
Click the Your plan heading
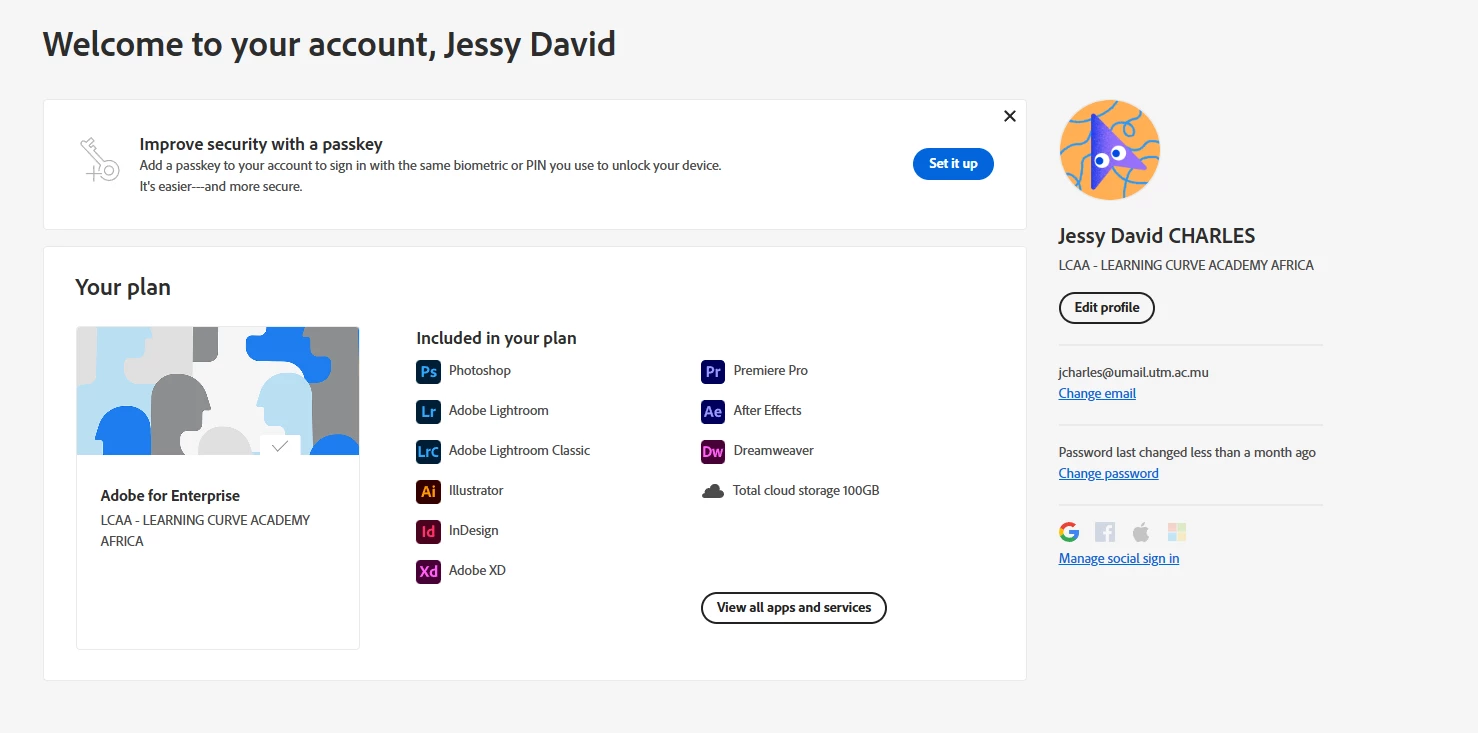click(123, 288)
